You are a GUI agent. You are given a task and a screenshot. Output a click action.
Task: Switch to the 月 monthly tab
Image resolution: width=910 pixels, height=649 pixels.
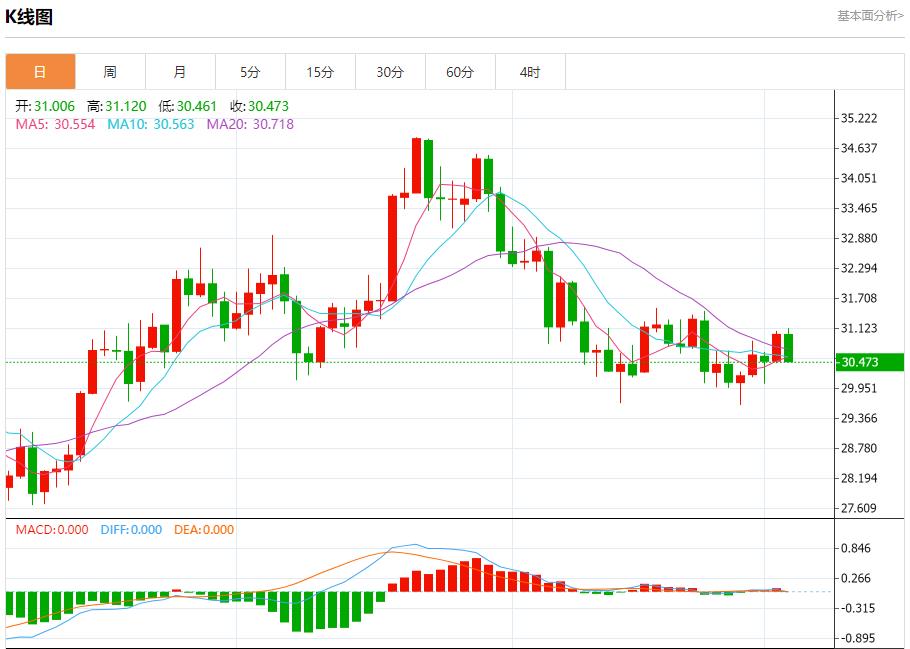(180, 72)
